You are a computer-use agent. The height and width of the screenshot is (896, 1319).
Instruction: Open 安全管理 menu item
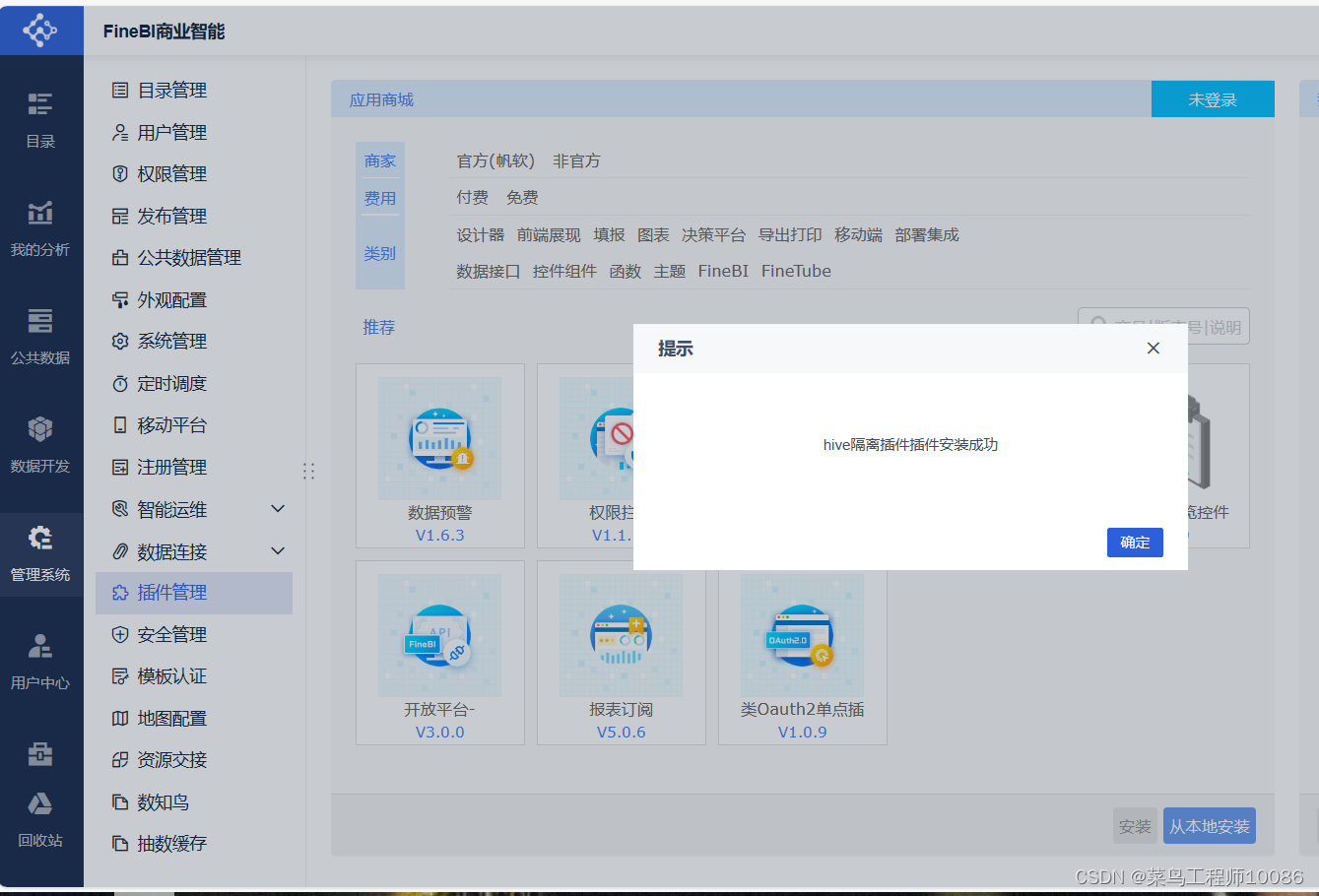point(194,635)
